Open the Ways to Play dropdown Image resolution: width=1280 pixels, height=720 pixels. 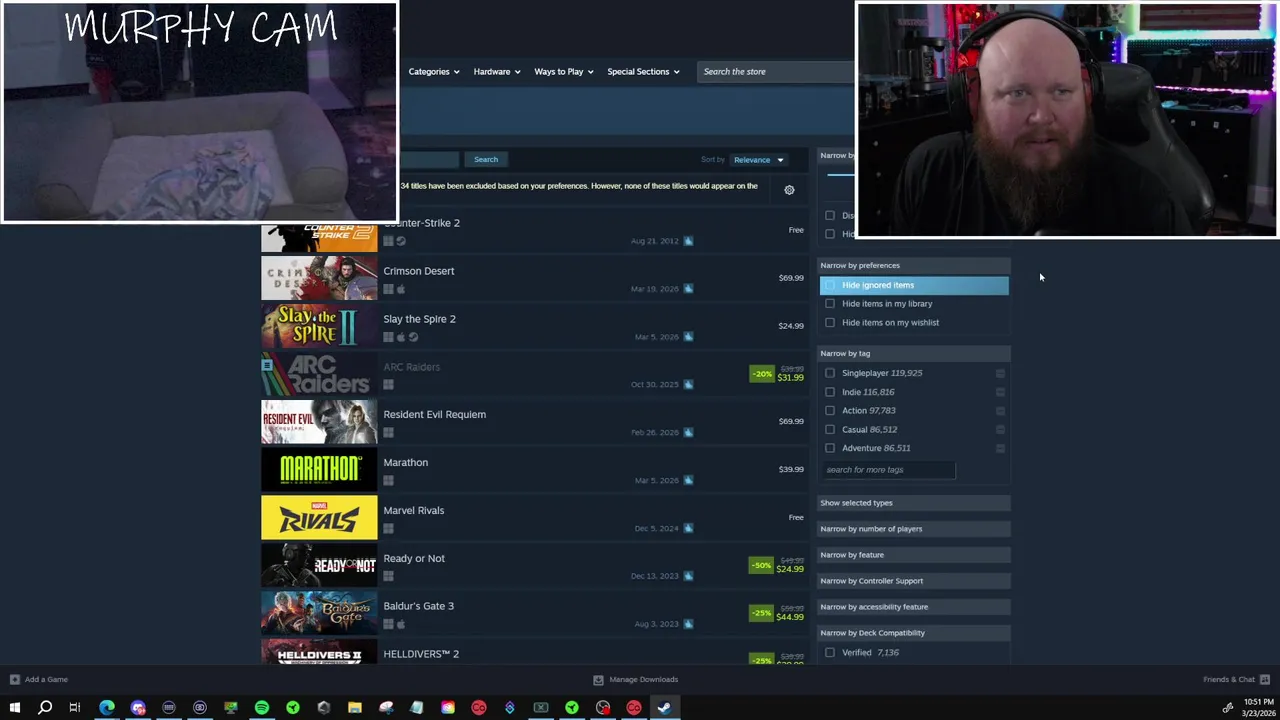coord(563,71)
